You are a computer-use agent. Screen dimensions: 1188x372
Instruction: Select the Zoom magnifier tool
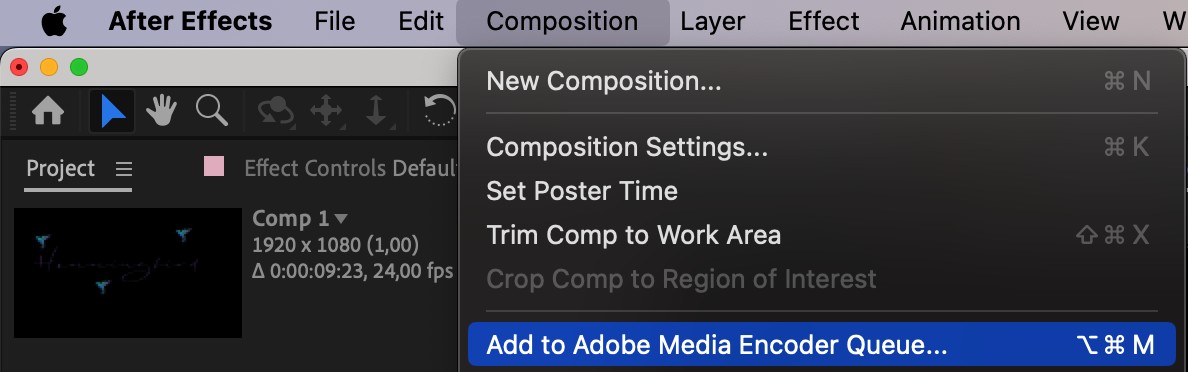pos(211,111)
